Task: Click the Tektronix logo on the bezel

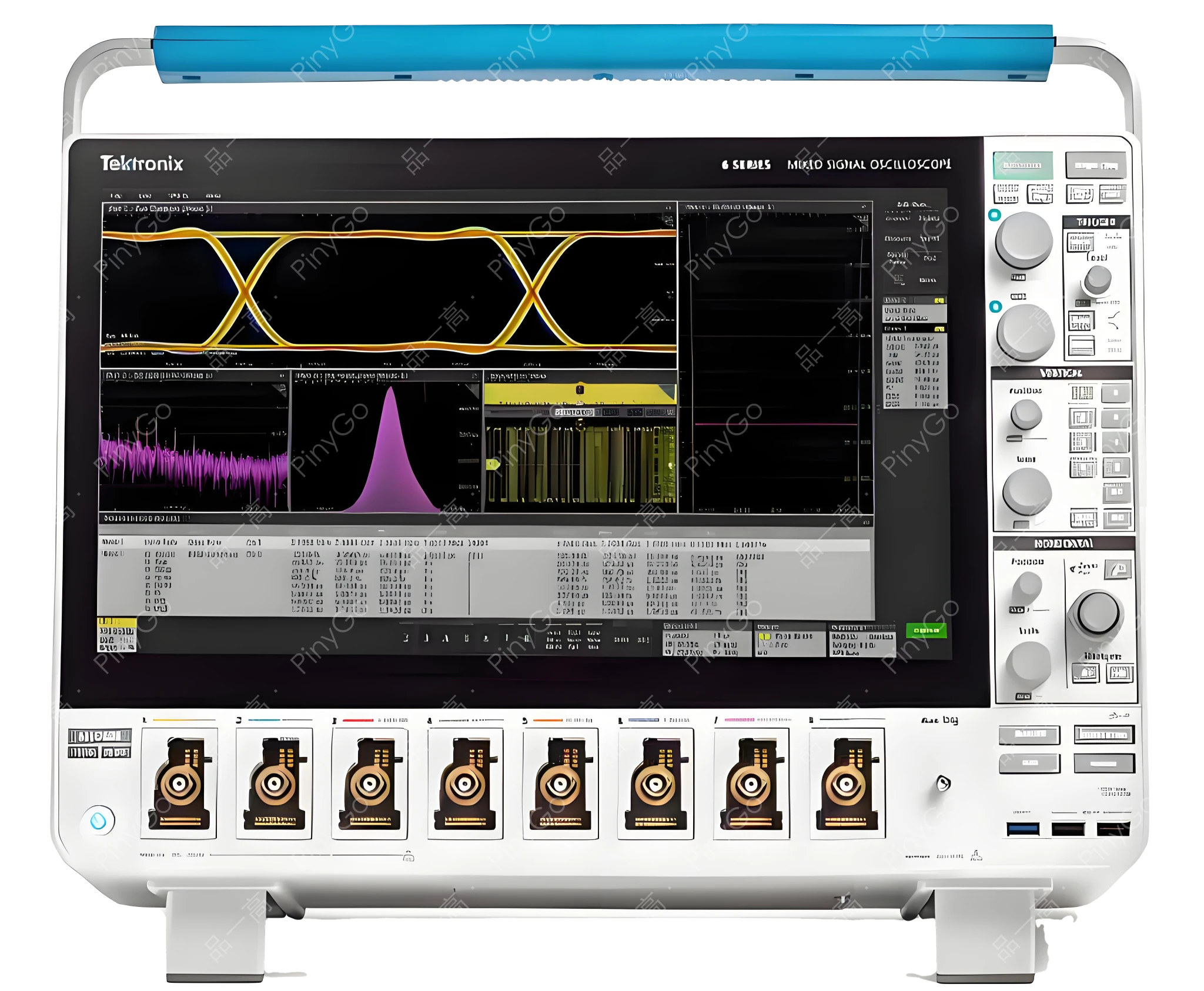Action: tap(141, 163)
